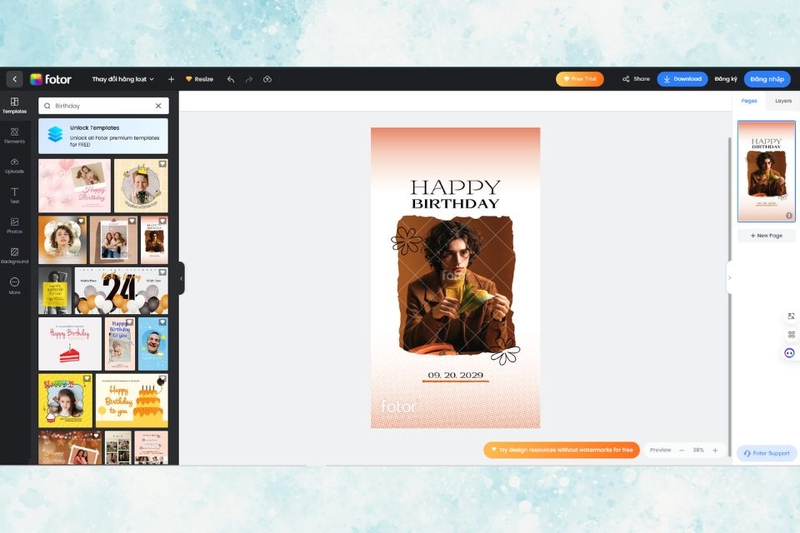Select the two girls polaroid template

114,240
